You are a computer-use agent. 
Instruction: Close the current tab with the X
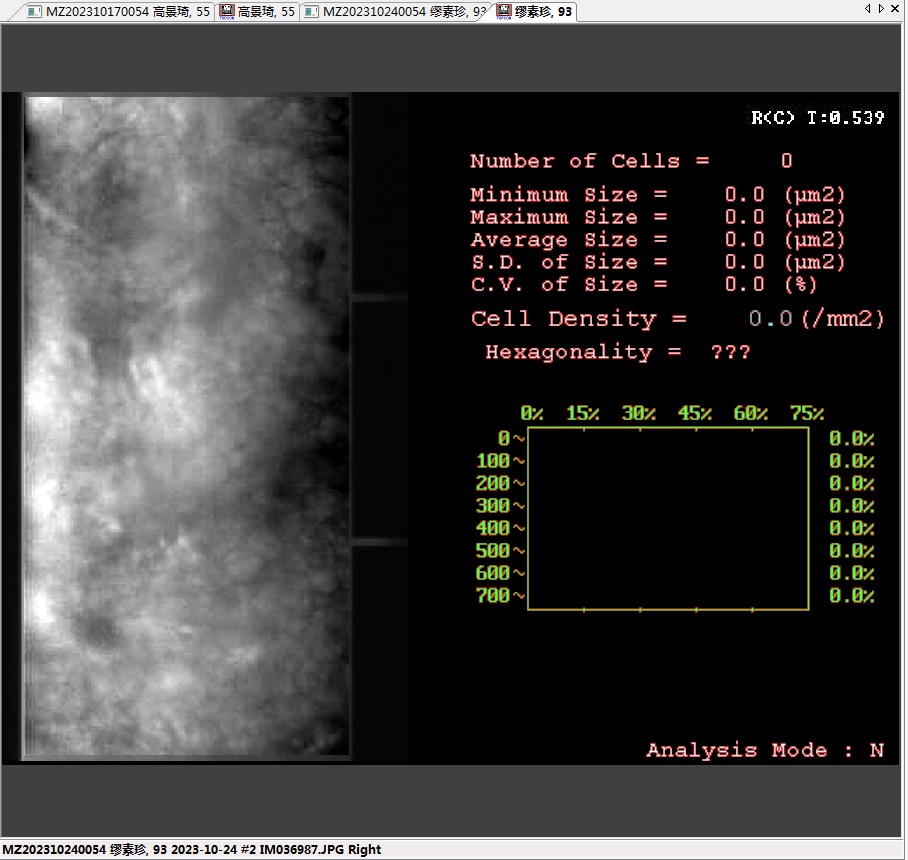pos(894,9)
